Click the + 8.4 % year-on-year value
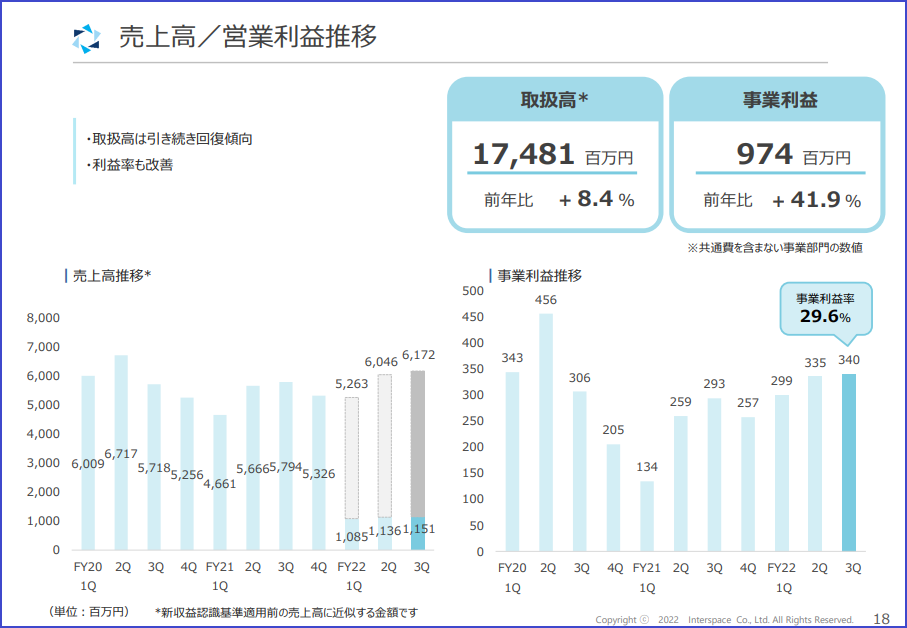This screenshot has width=907, height=628. pos(597,200)
